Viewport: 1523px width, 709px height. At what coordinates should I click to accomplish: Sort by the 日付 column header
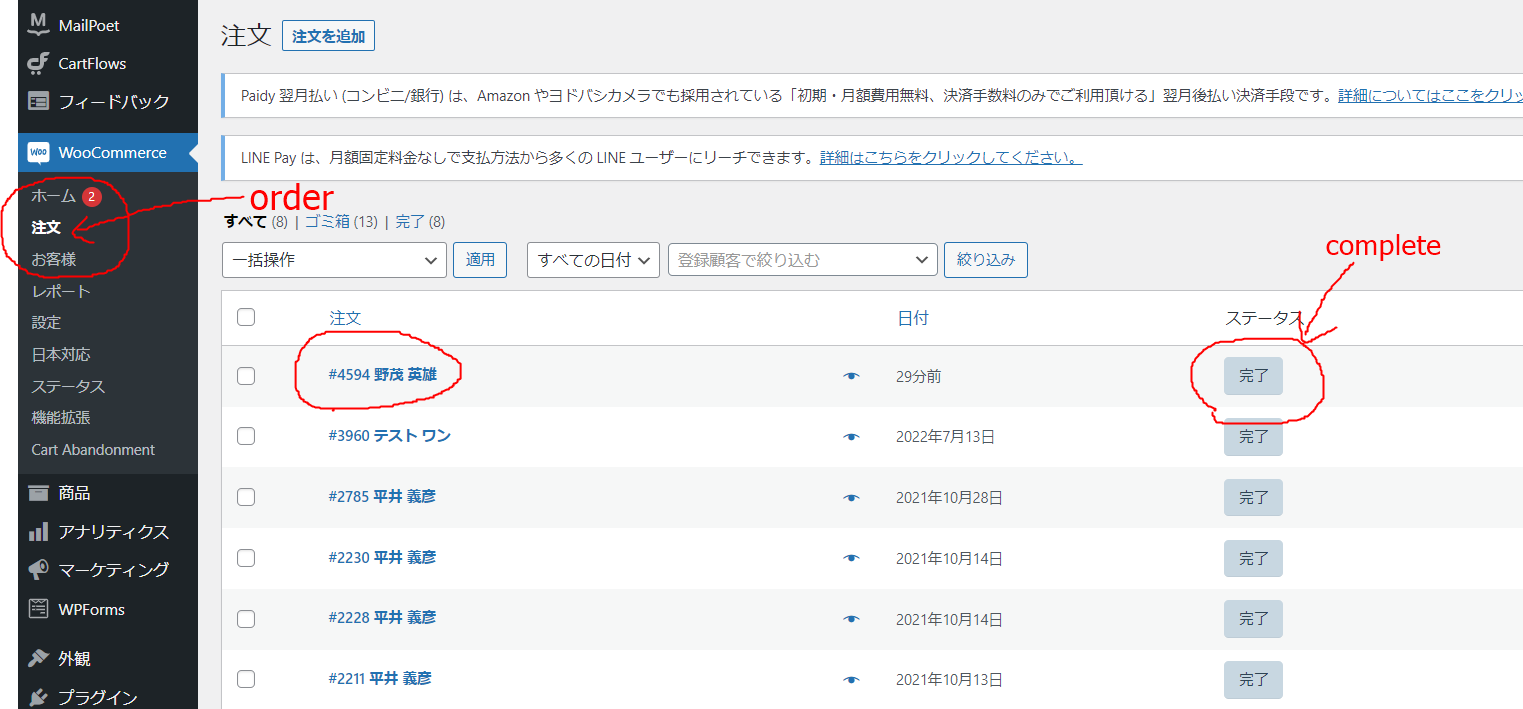(x=913, y=318)
